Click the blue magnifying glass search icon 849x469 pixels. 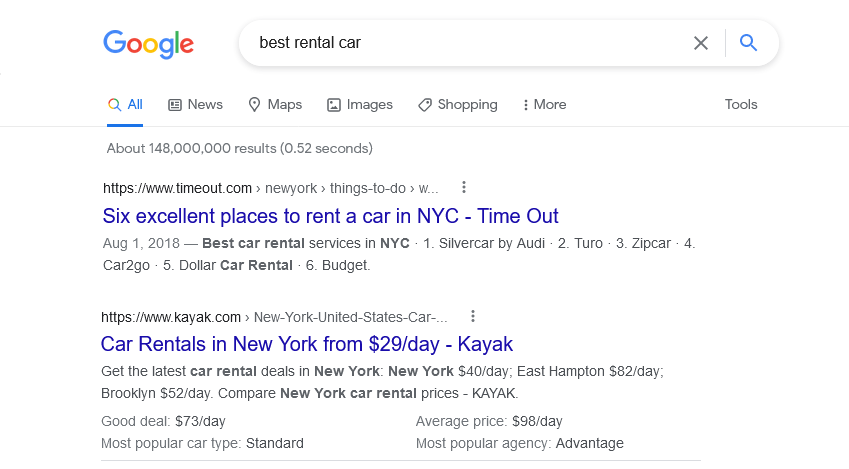click(748, 43)
